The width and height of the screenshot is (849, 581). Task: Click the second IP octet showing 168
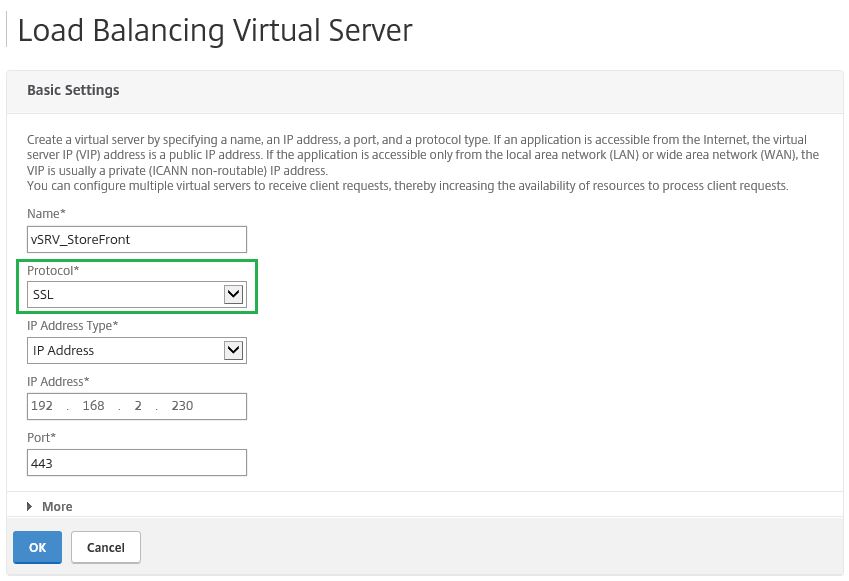coord(97,406)
